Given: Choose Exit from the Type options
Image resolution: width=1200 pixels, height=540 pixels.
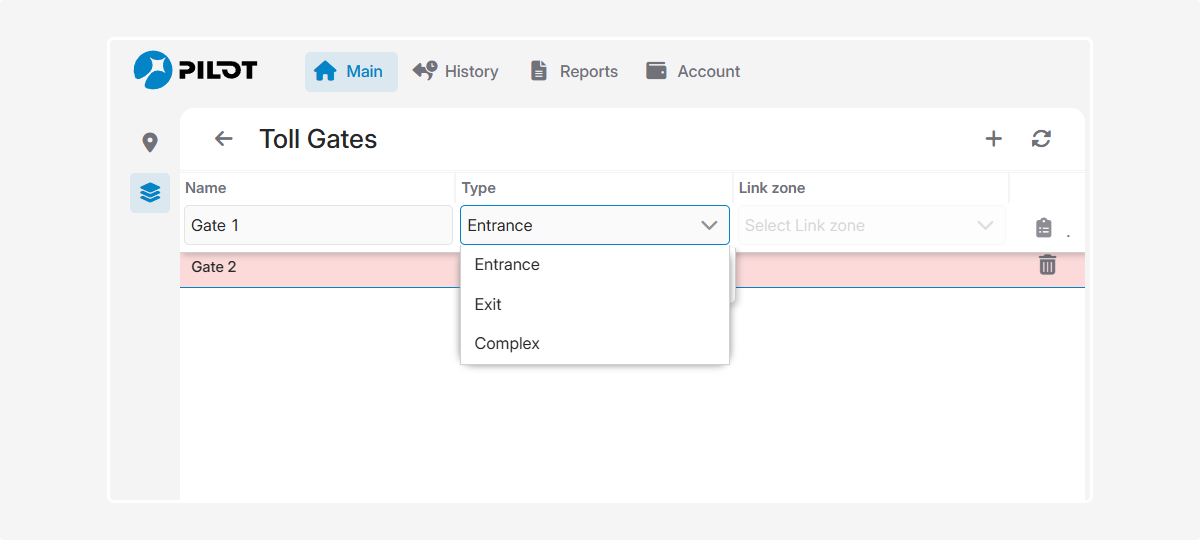Looking at the screenshot, I should 488,304.
